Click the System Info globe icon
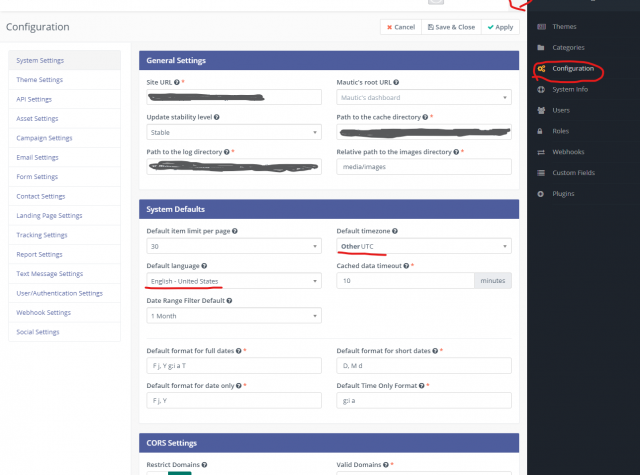This screenshot has height=475, width=640. pyautogui.click(x=541, y=89)
